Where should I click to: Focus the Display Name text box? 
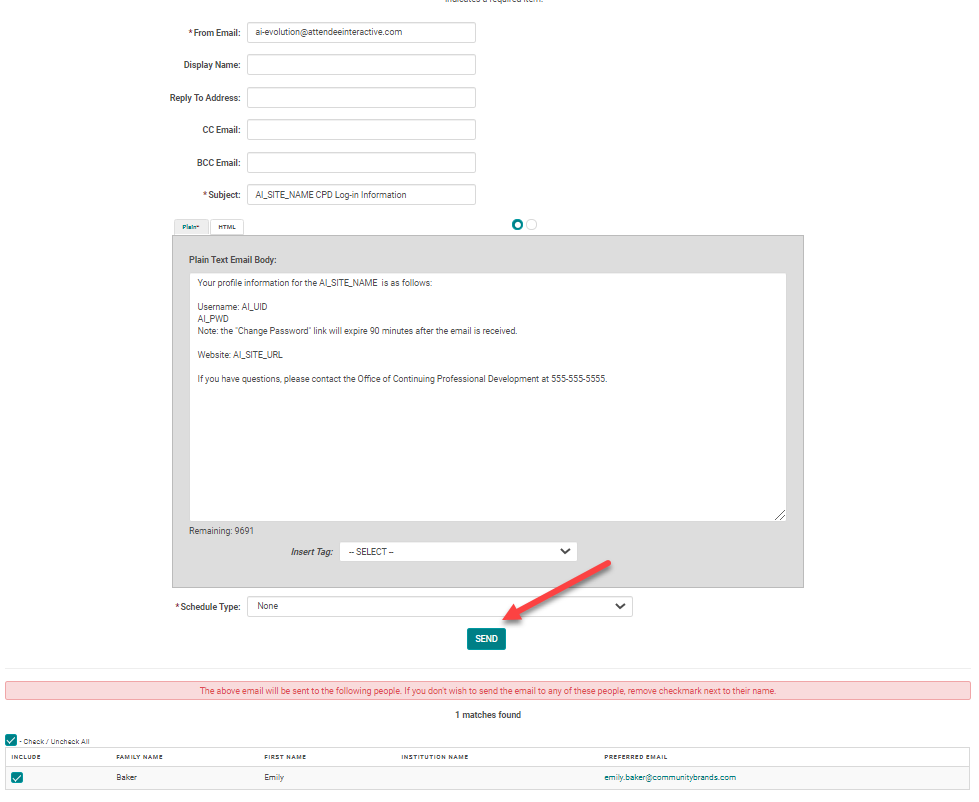pos(361,65)
